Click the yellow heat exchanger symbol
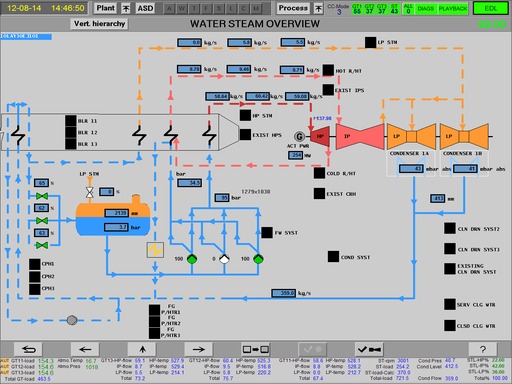Viewport: 512px width, 384px height. pos(155,250)
